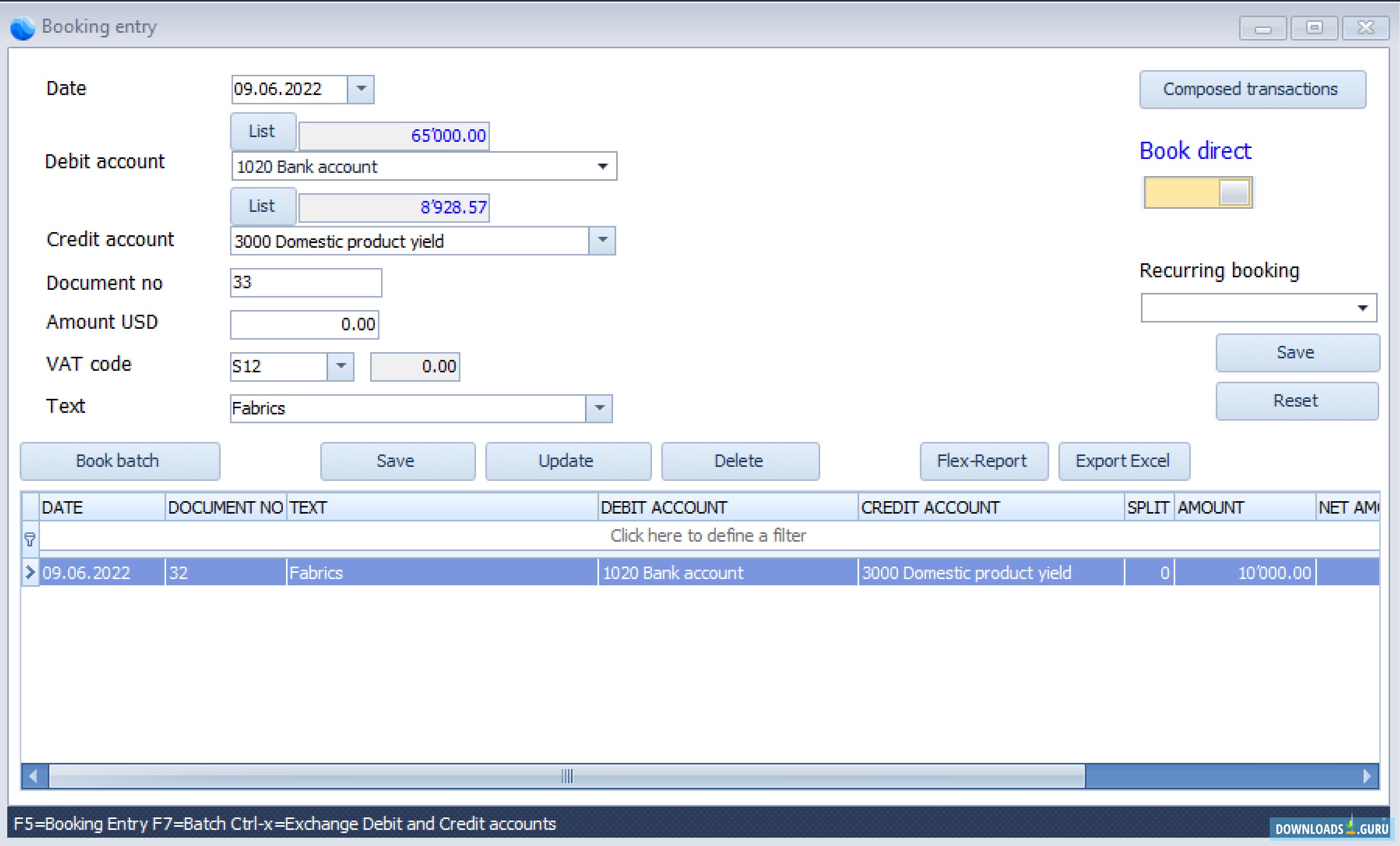Image resolution: width=1400 pixels, height=846 pixels.
Task: Click Export Excel to export the bookings
Action: (x=1124, y=461)
